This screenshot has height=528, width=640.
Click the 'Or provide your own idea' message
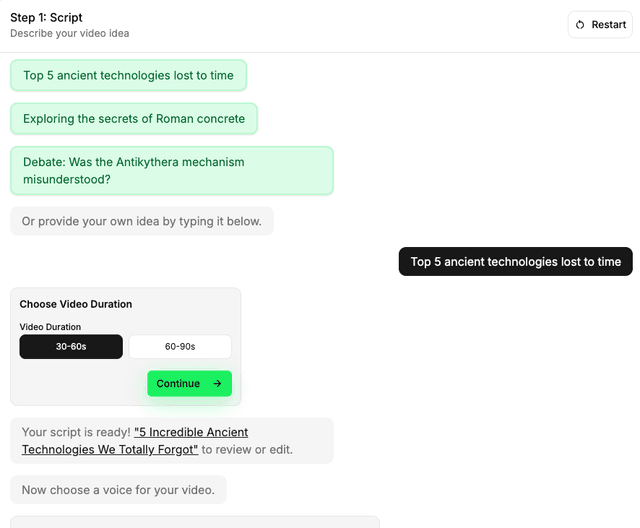141,221
